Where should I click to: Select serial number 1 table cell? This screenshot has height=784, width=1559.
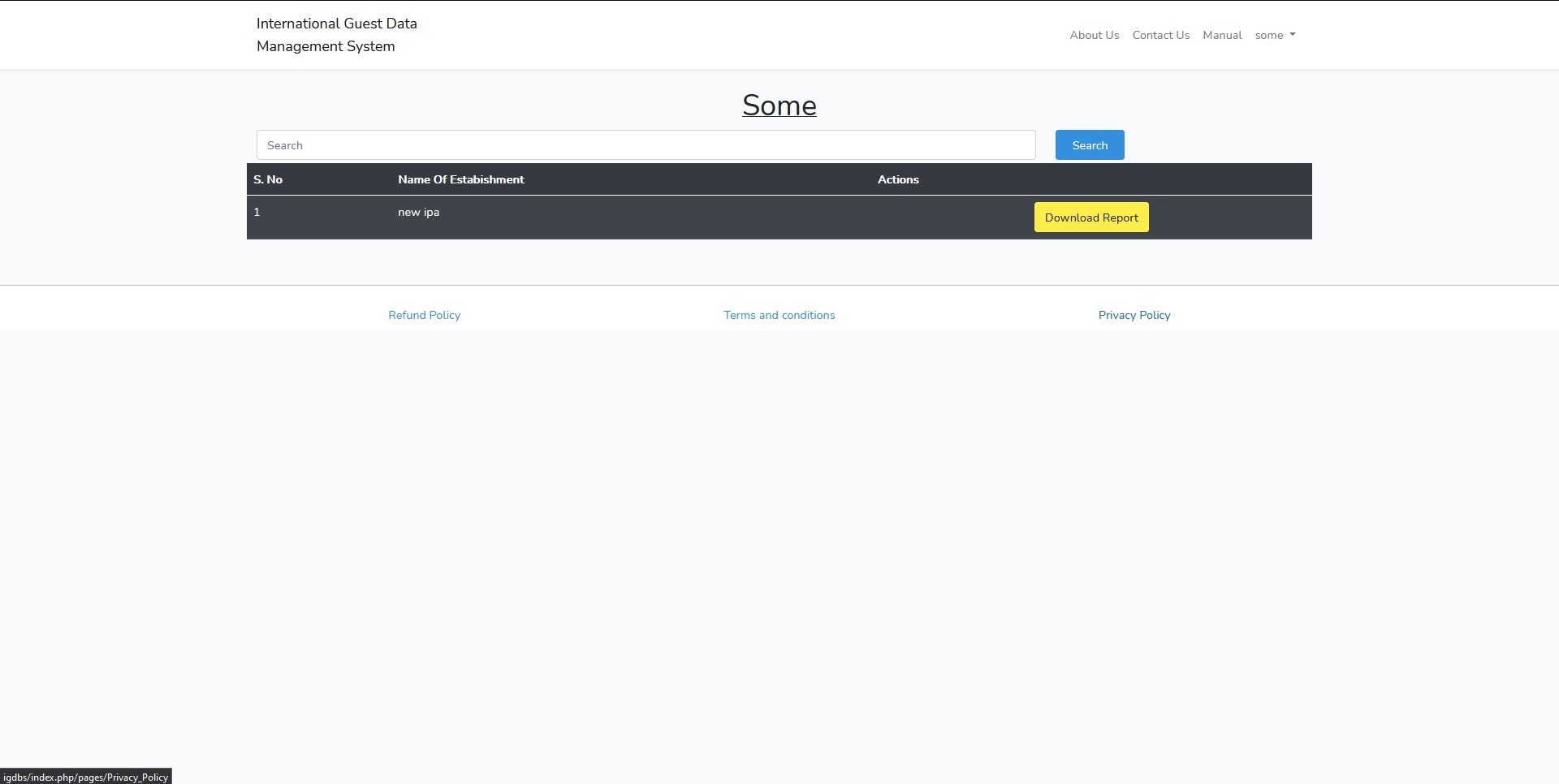click(257, 212)
